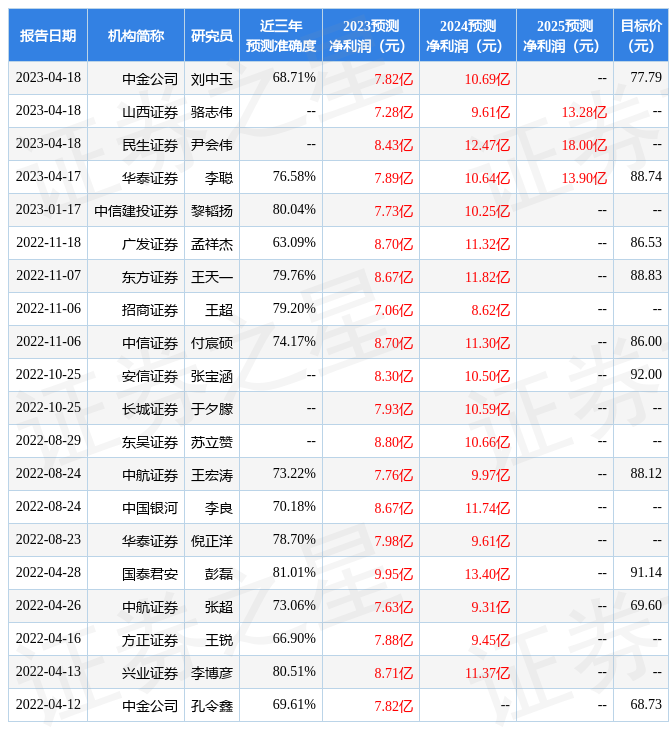Image resolution: width=669 pixels, height=730 pixels.
Task: Click the 机构简称 column header
Action: 136,35
